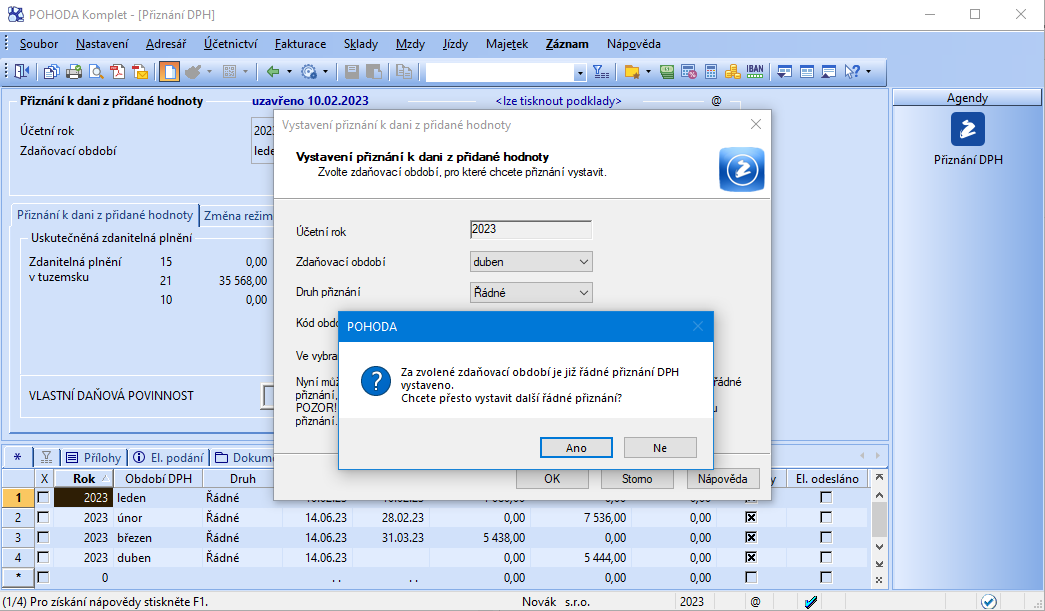
Task: Uncheck the marked checkbox in duben row
Action: [x=750, y=557]
